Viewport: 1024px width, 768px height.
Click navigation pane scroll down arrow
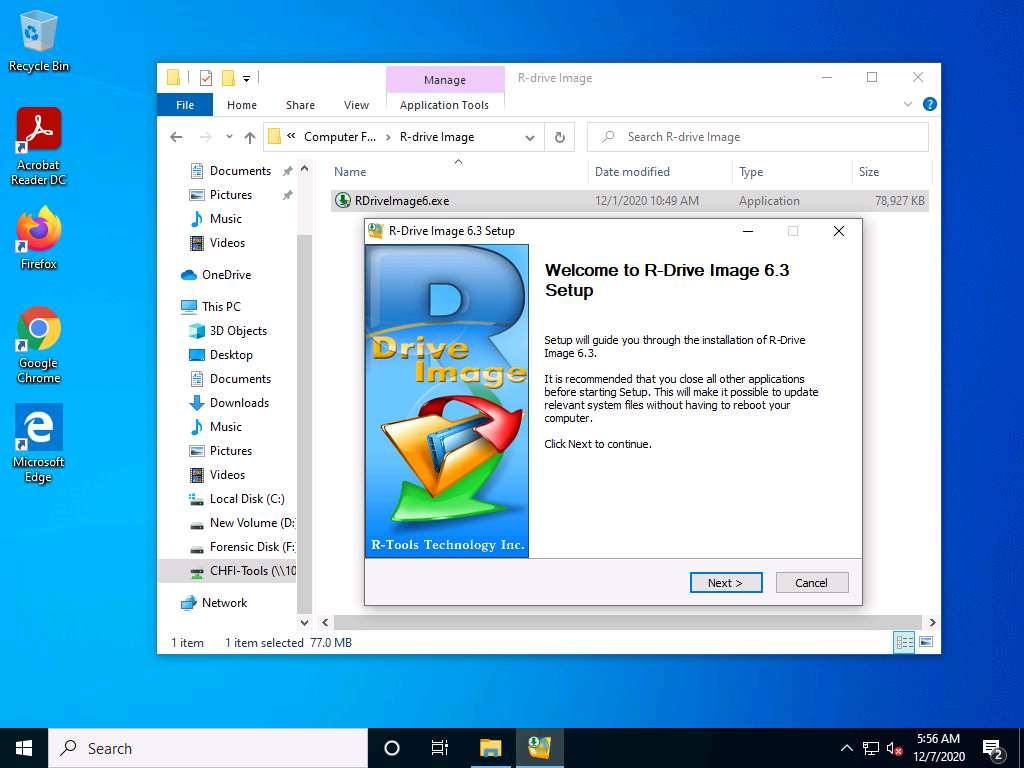pos(304,623)
